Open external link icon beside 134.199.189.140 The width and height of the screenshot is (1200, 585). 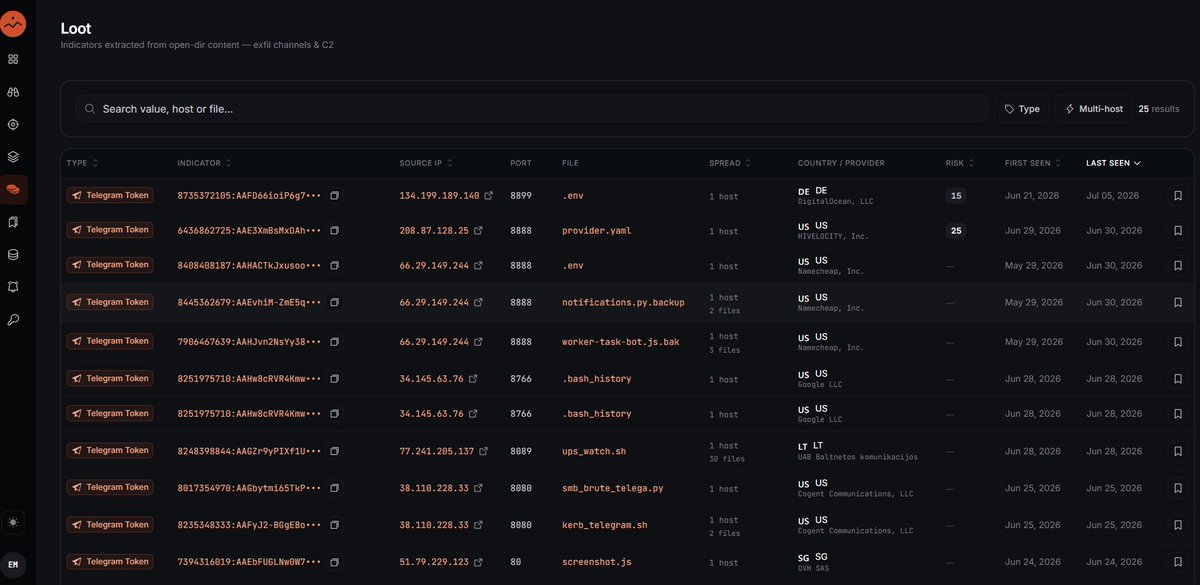click(x=489, y=196)
